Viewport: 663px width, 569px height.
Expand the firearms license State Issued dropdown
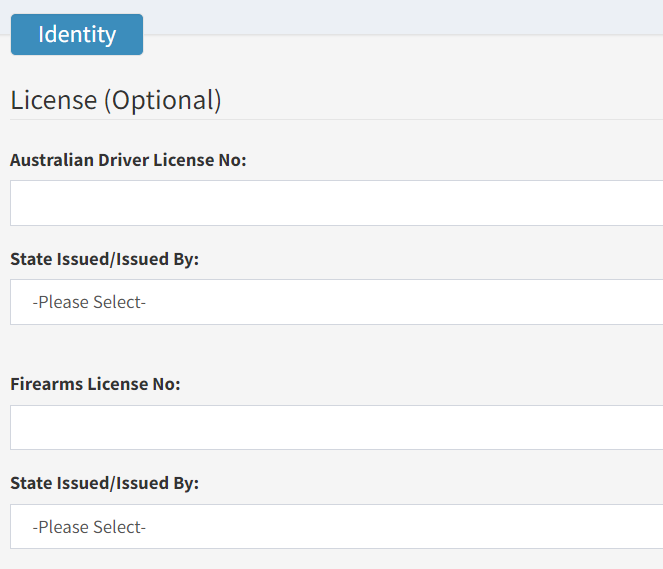[x=337, y=526]
